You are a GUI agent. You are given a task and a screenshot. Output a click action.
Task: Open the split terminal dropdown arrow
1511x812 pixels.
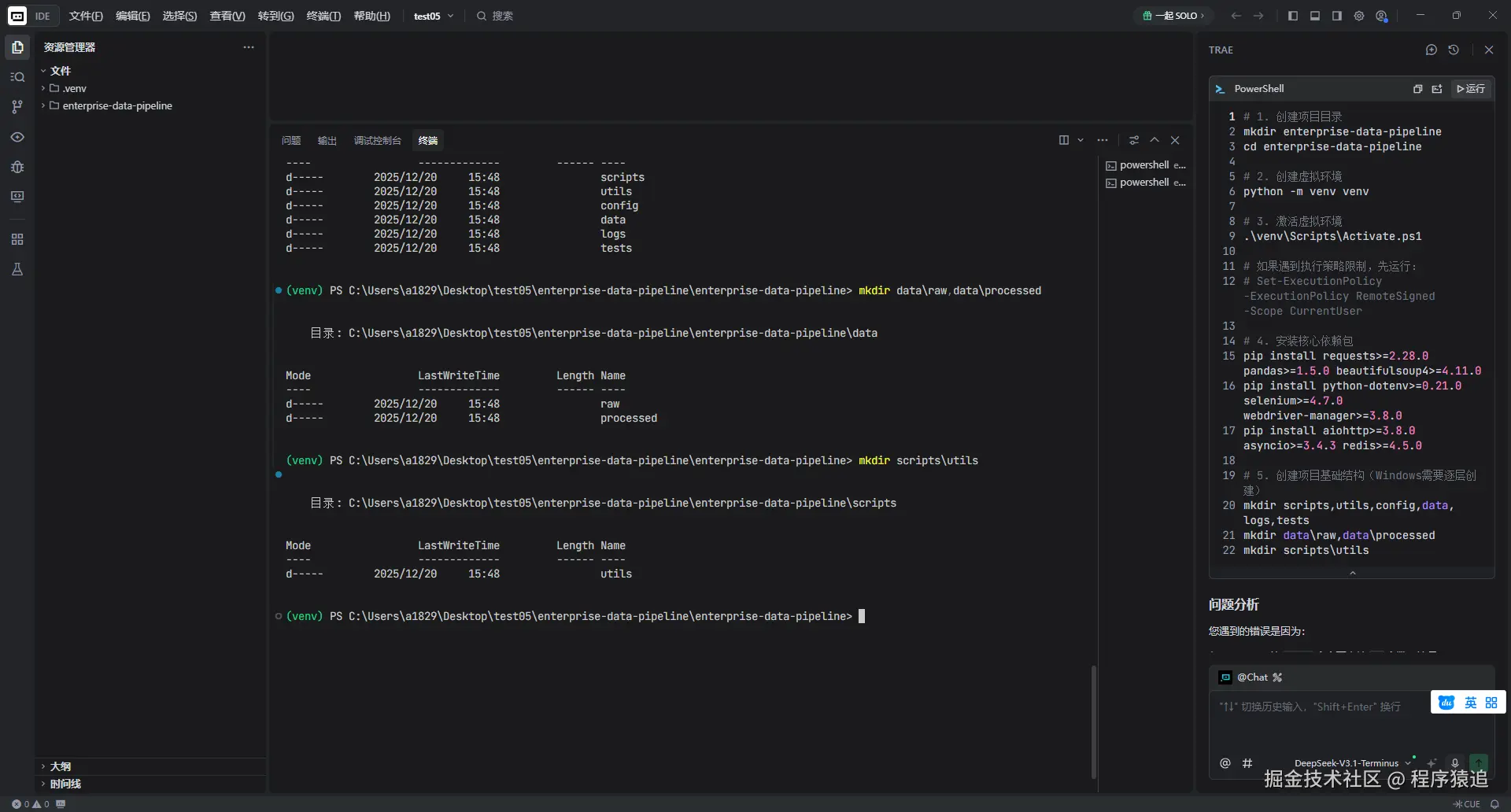click(x=1081, y=140)
